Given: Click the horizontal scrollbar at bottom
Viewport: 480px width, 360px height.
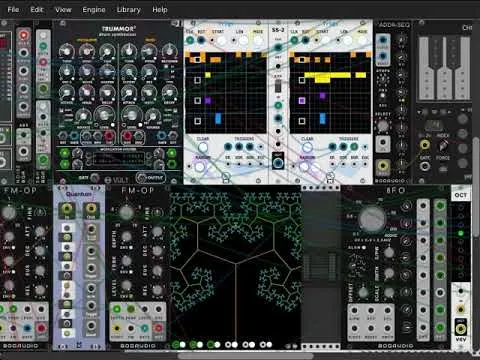Looking at the screenshot, I should [246, 356].
